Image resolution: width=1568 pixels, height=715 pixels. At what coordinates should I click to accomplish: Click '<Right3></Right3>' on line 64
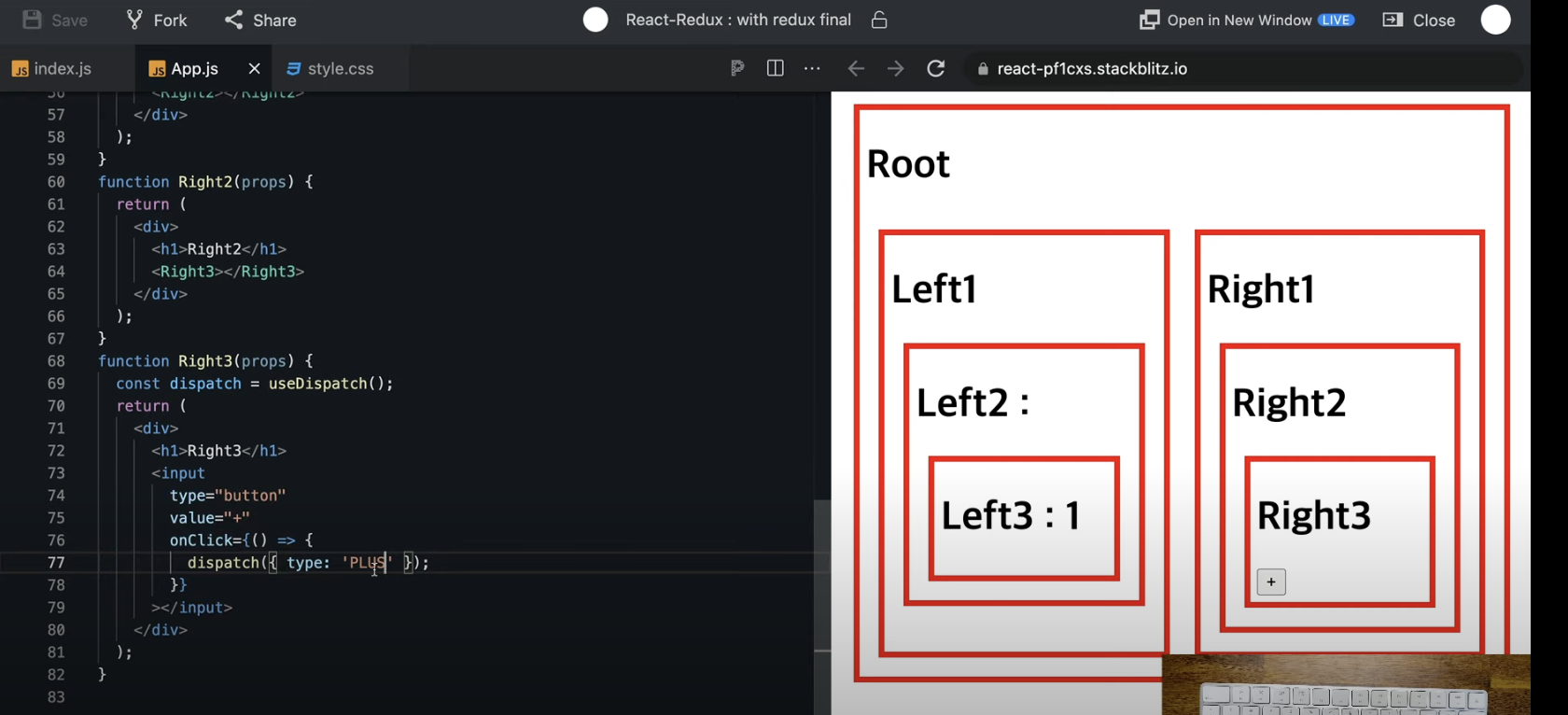tap(228, 272)
